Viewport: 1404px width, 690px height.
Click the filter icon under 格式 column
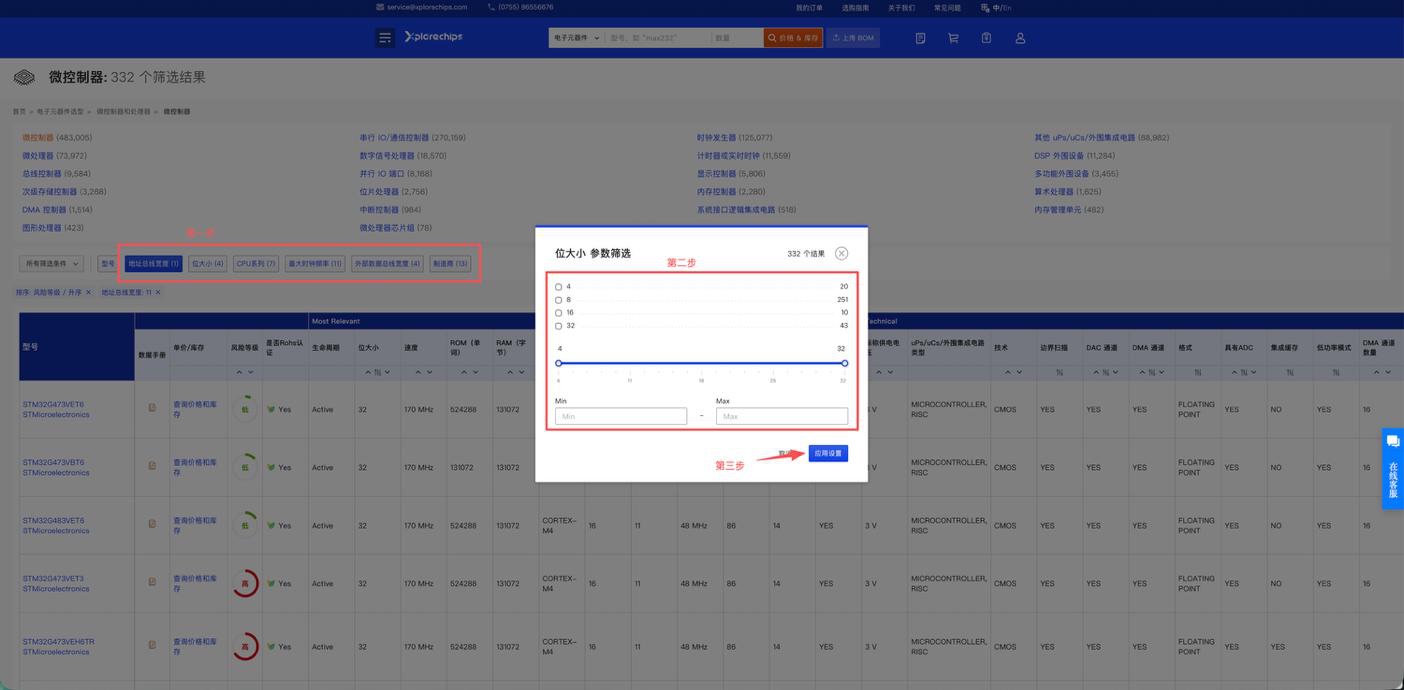click(1197, 372)
